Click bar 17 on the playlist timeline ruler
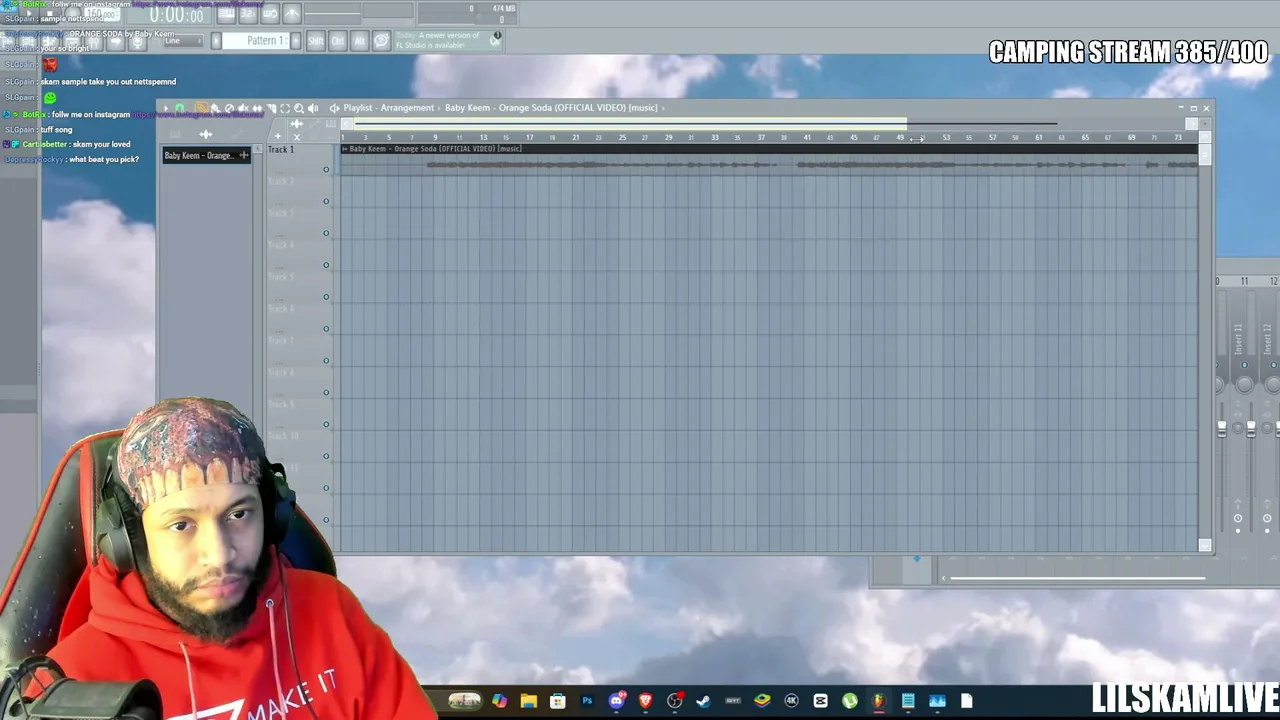The height and width of the screenshot is (720, 1280). coord(529,137)
